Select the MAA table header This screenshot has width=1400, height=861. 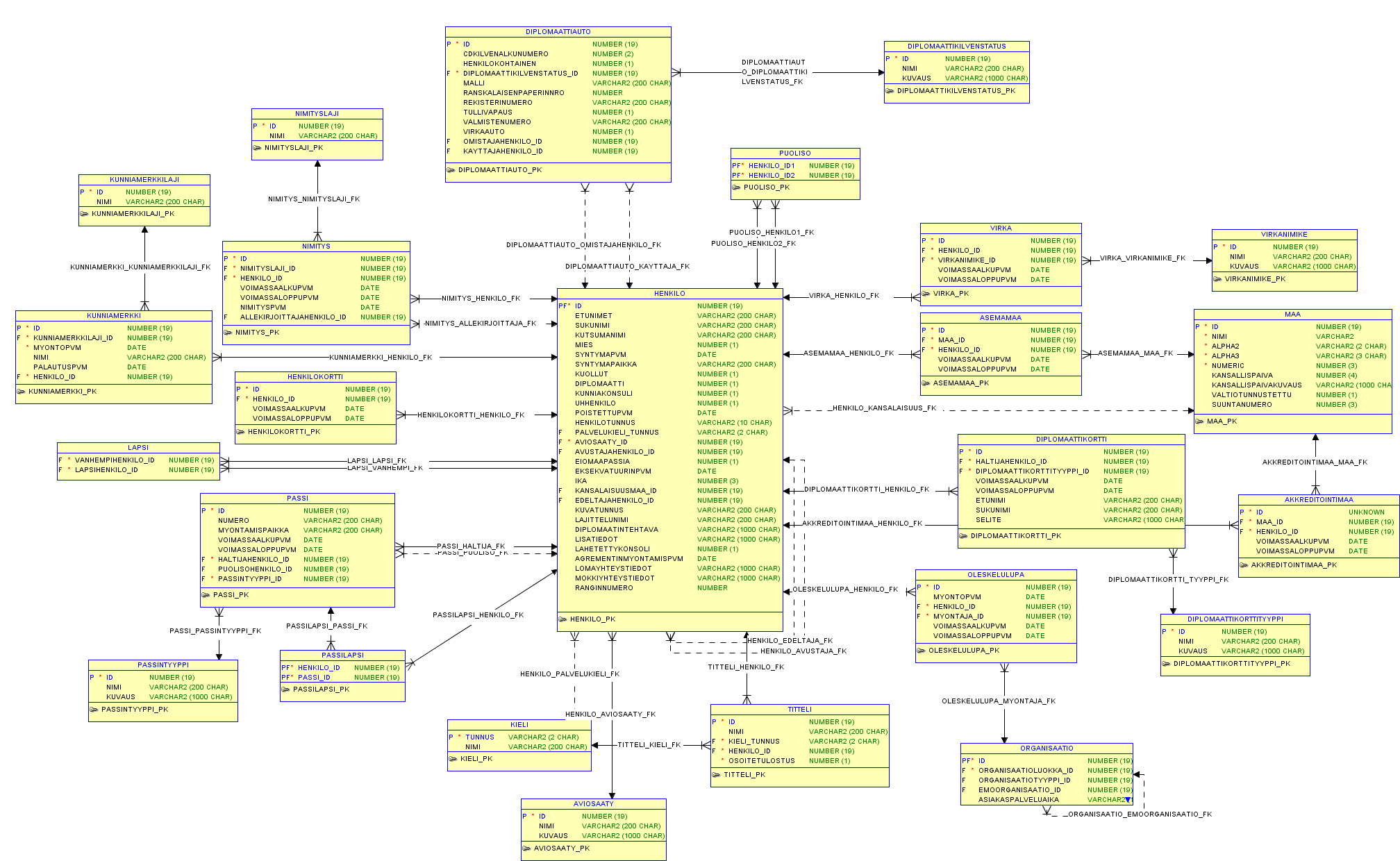1292,315
